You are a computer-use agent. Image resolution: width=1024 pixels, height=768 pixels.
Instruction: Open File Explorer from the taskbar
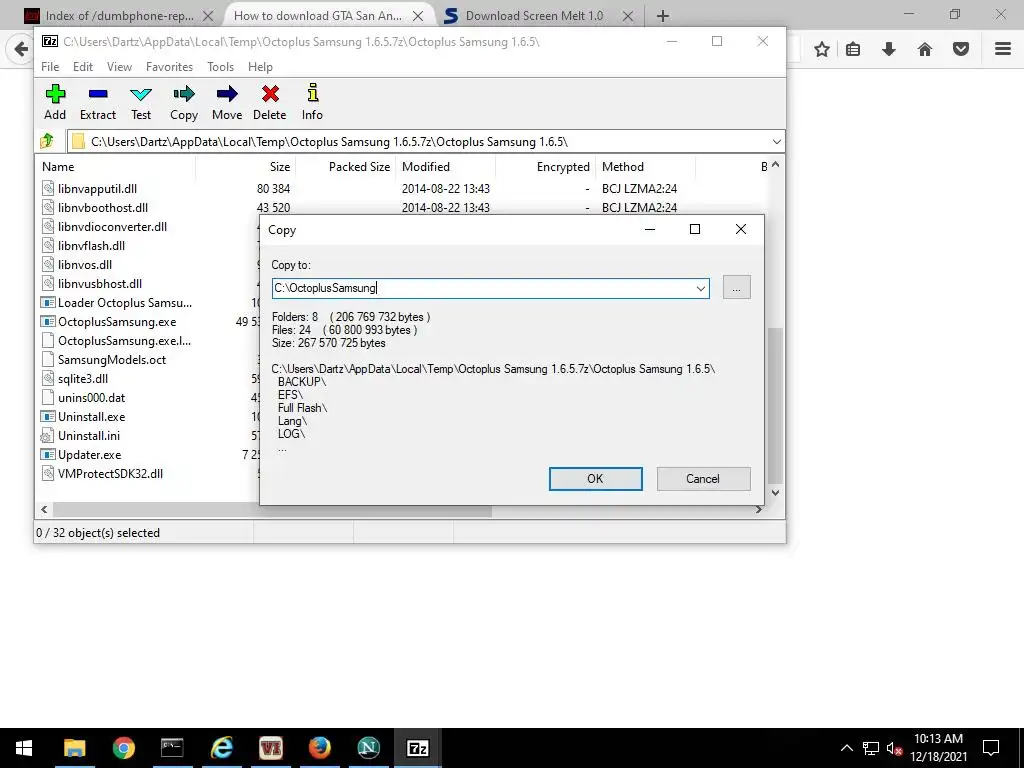click(x=74, y=748)
